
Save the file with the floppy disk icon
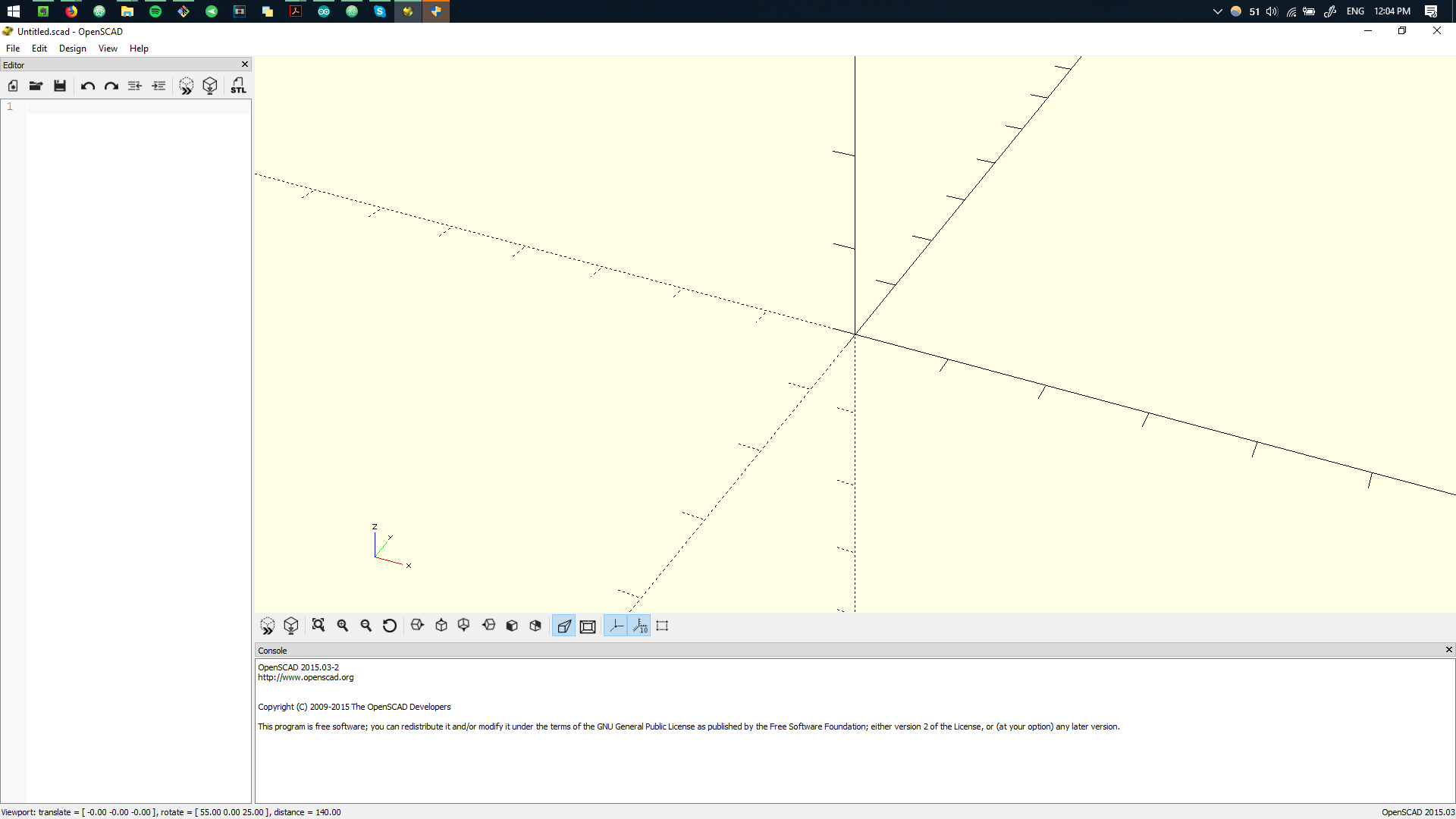[x=60, y=86]
